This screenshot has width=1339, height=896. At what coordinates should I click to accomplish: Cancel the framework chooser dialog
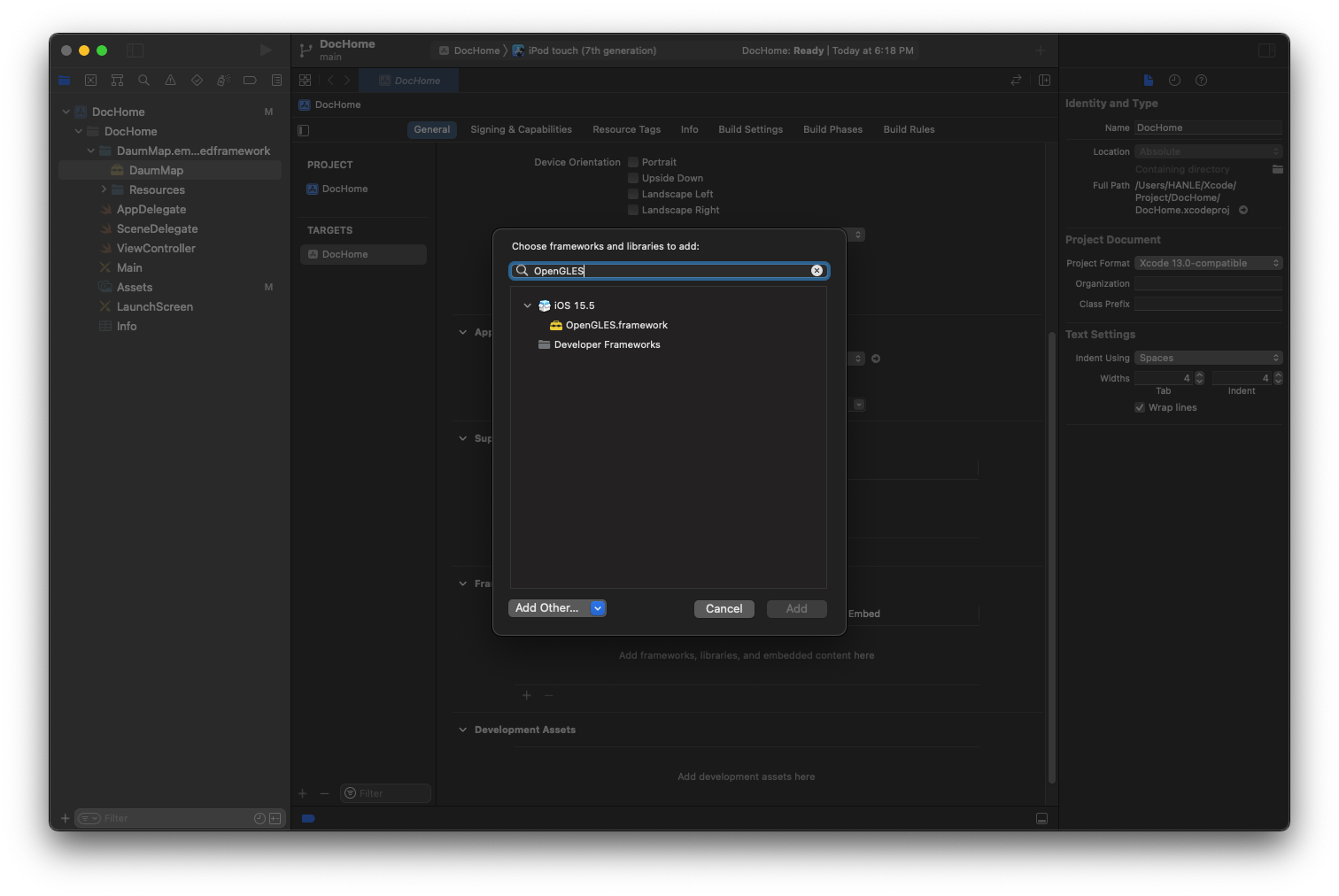(724, 609)
